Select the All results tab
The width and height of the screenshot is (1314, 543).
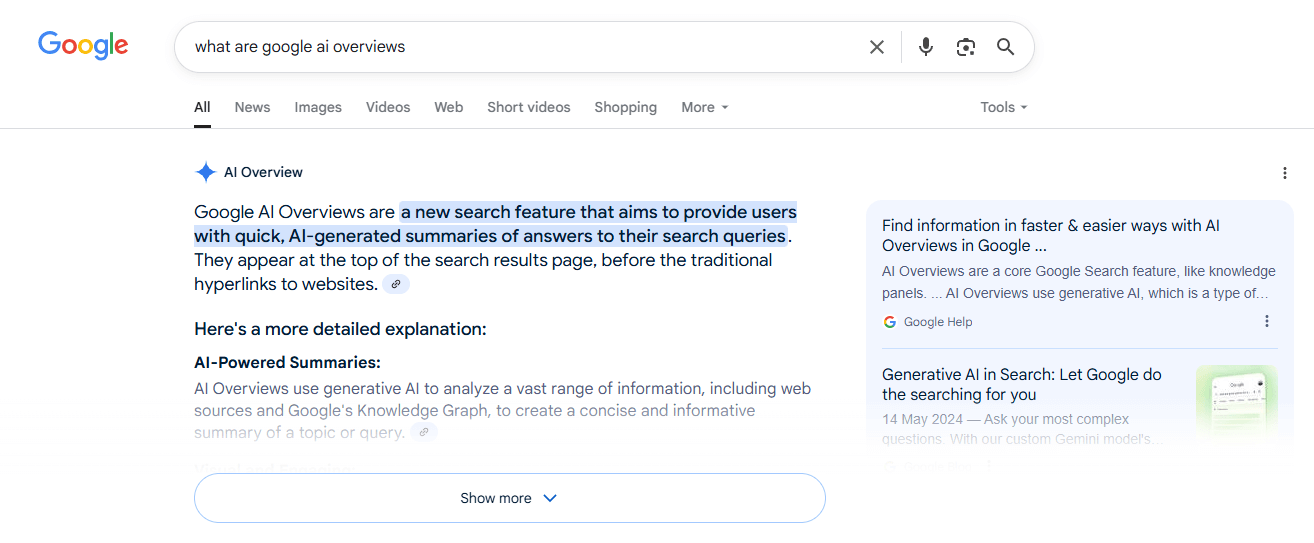point(202,107)
